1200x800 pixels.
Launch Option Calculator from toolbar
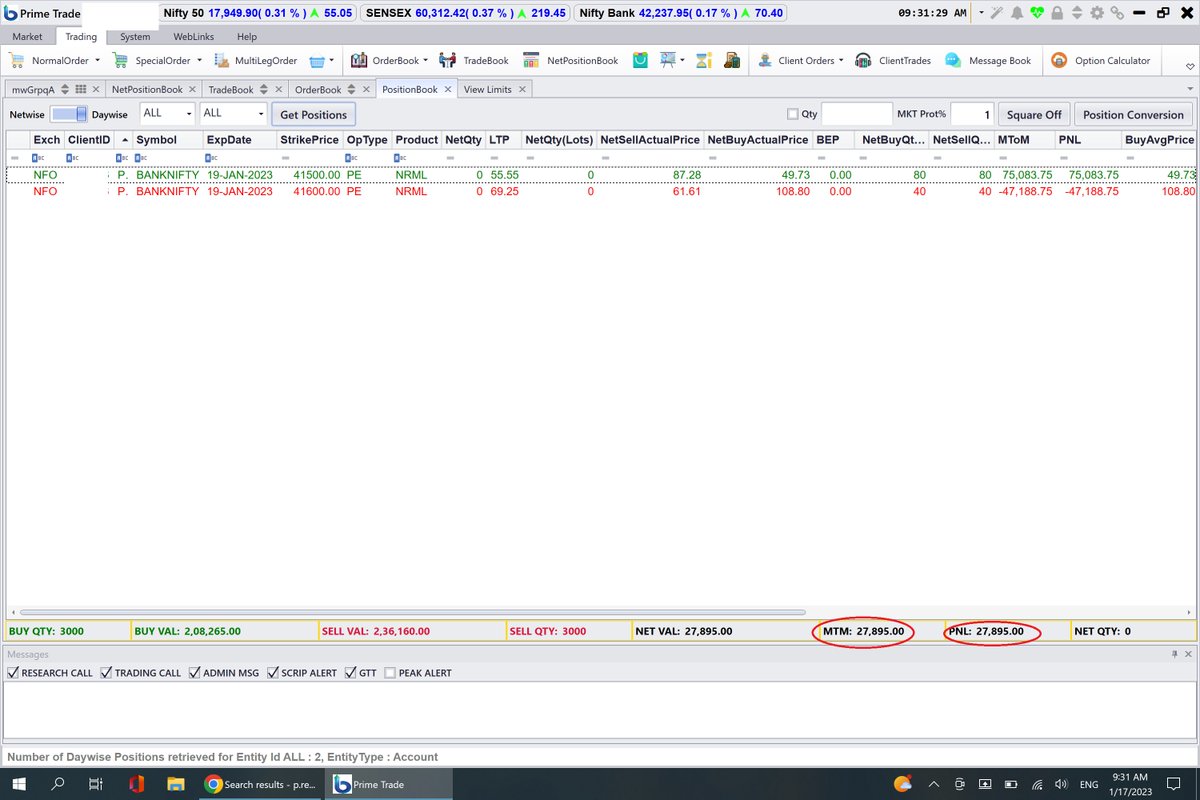pyautogui.click(x=1100, y=61)
